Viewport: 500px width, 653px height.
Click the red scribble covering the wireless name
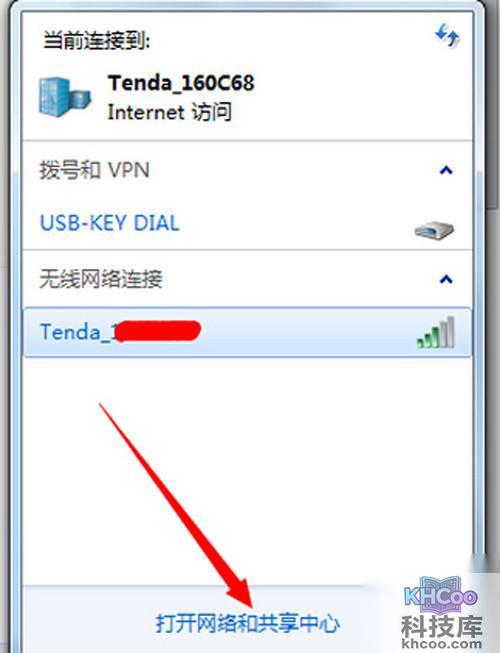pos(157,331)
